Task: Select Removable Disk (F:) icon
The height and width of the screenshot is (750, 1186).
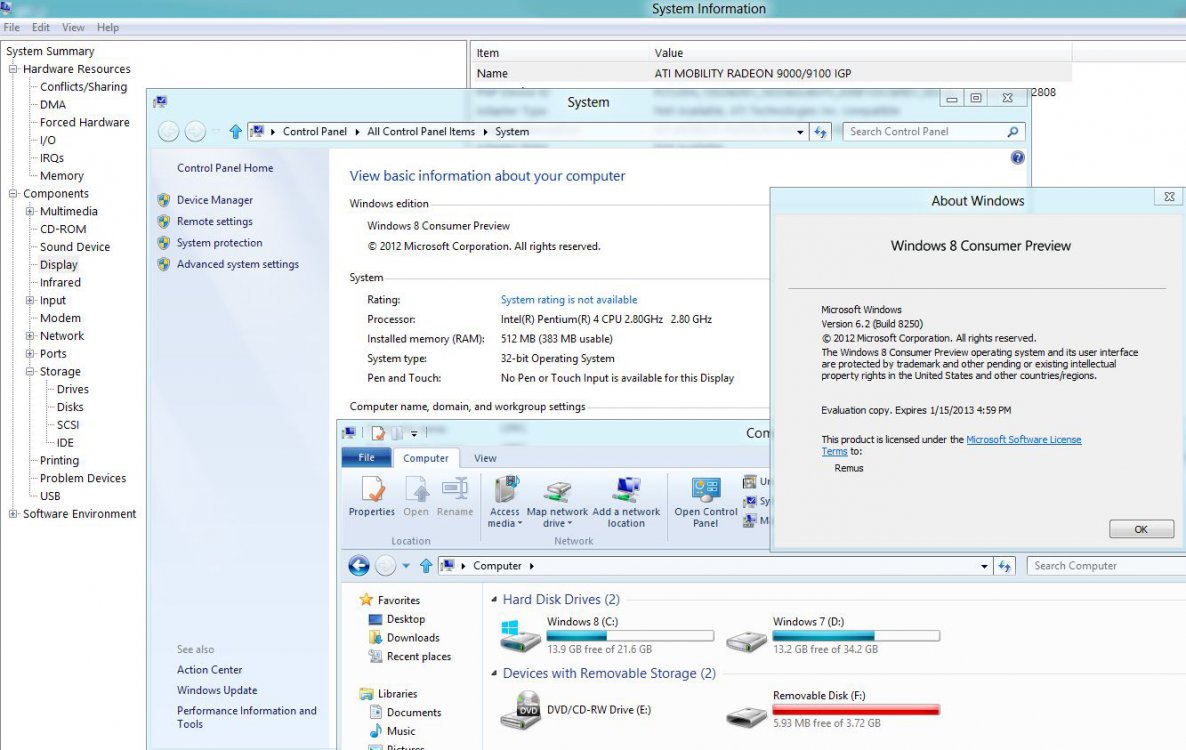Action: pyautogui.click(x=746, y=715)
